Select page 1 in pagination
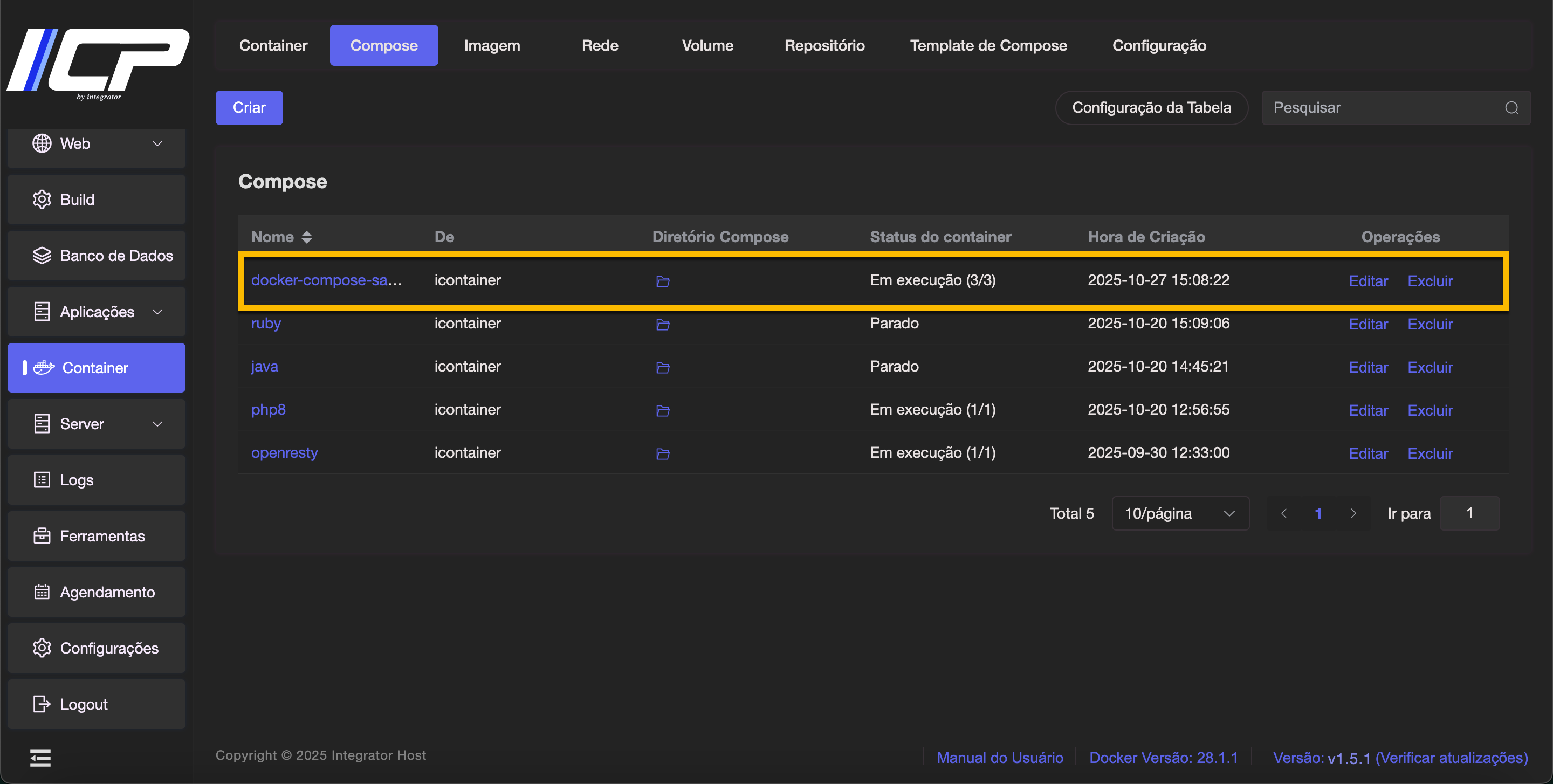The height and width of the screenshot is (784, 1553). (1318, 513)
